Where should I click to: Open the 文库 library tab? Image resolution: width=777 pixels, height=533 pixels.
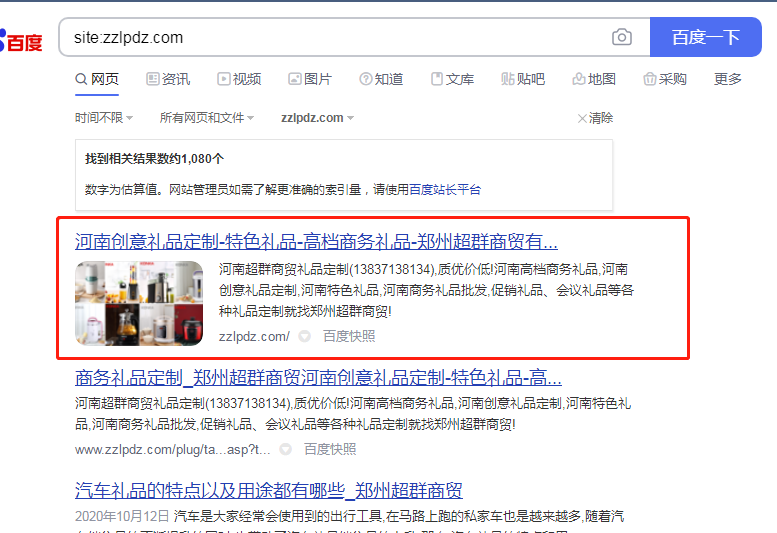click(452, 79)
